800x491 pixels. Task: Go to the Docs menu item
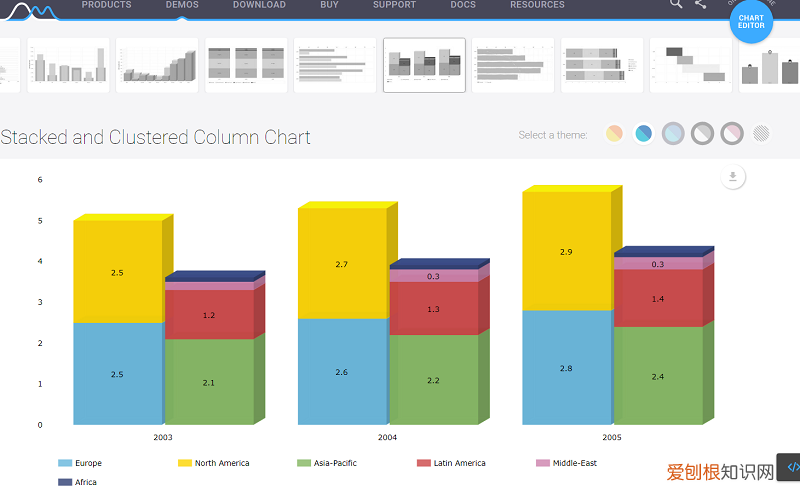click(463, 5)
